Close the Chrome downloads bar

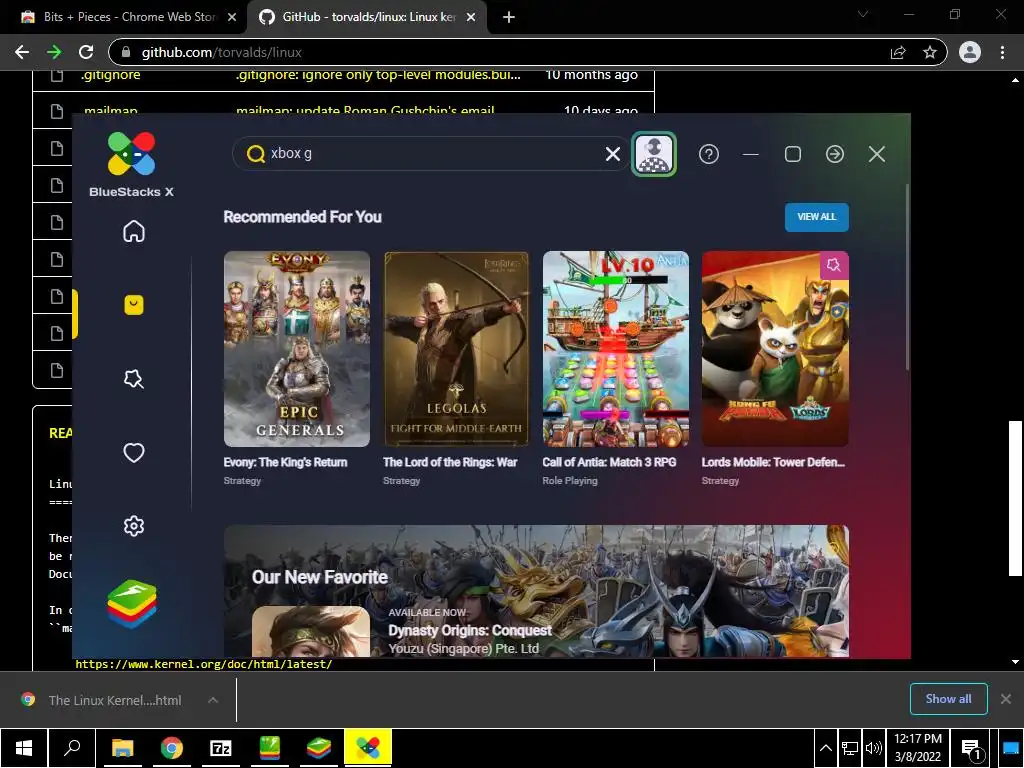[1006, 699]
